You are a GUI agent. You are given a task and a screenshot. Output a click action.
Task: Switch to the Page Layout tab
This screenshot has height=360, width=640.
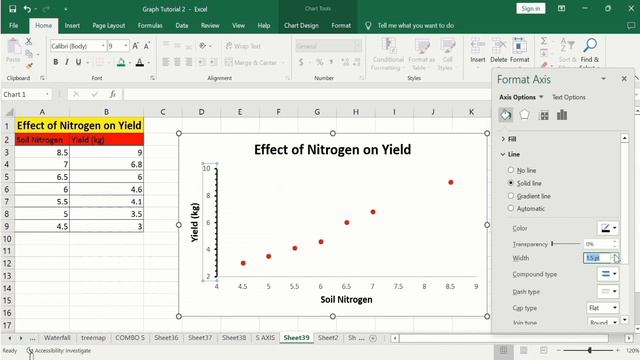pos(109,25)
